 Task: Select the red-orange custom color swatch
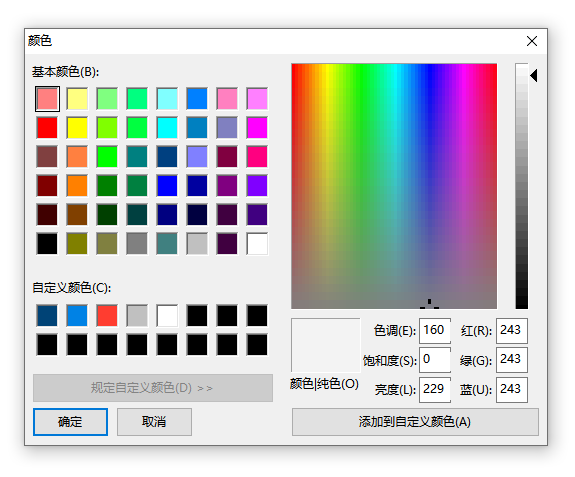tap(107, 315)
